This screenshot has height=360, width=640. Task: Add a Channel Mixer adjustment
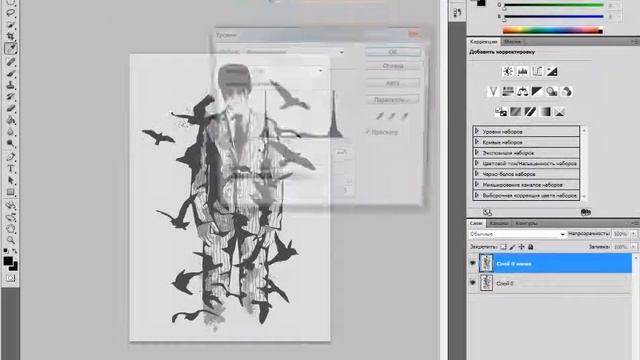(567, 91)
